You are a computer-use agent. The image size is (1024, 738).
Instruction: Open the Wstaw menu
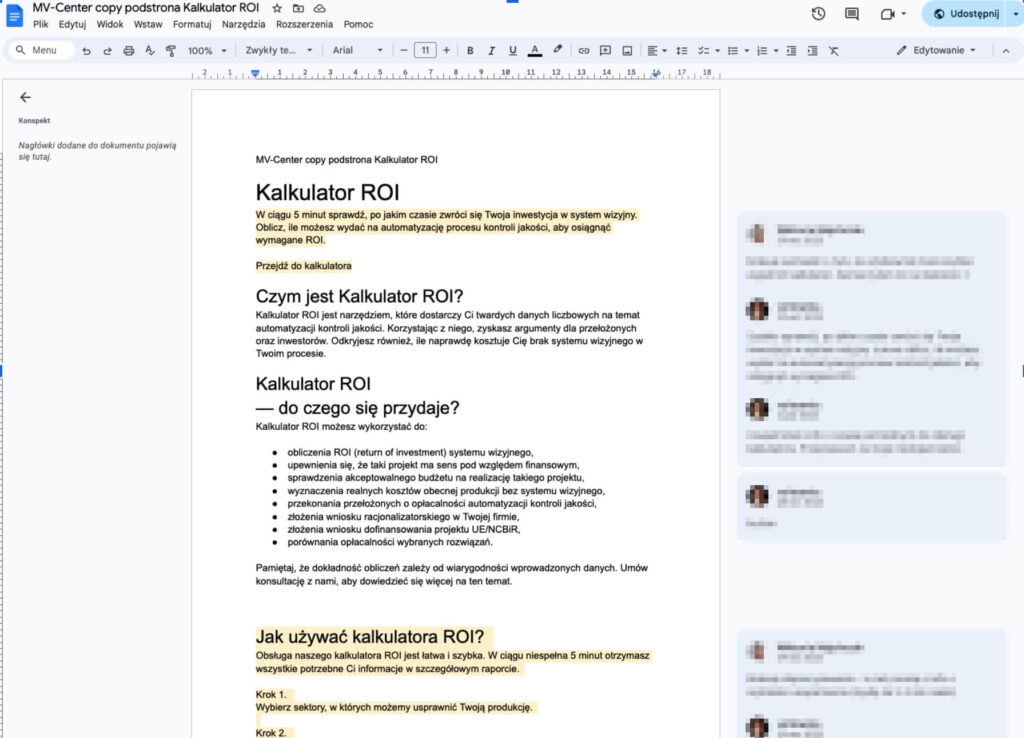146,23
